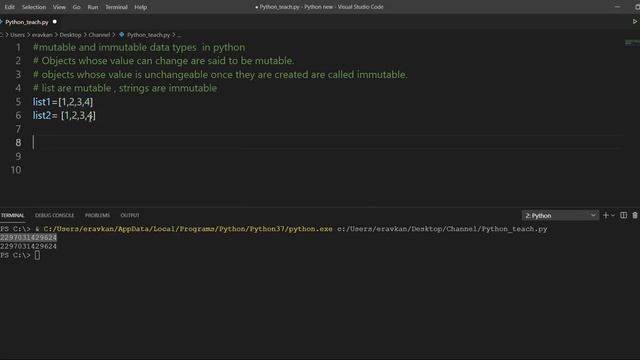Click the second 2297031429624 terminal output line
The width and height of the screenshot is (640, 360).
(x=29, y=247)
